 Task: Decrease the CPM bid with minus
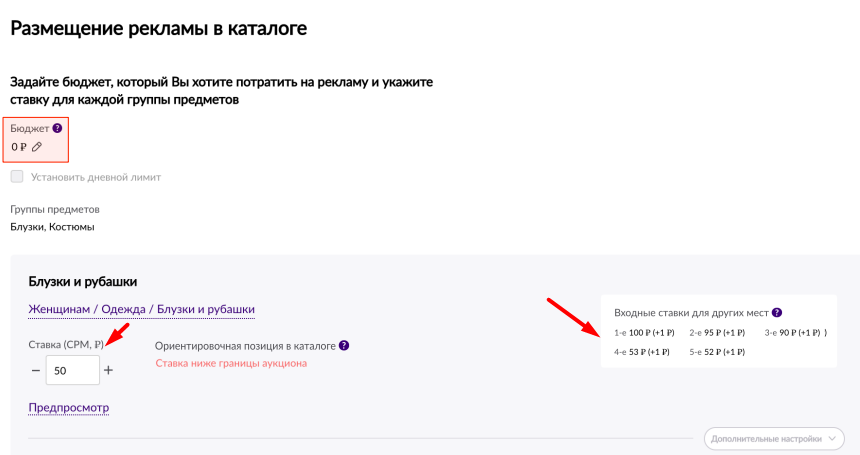click(36, 370)
